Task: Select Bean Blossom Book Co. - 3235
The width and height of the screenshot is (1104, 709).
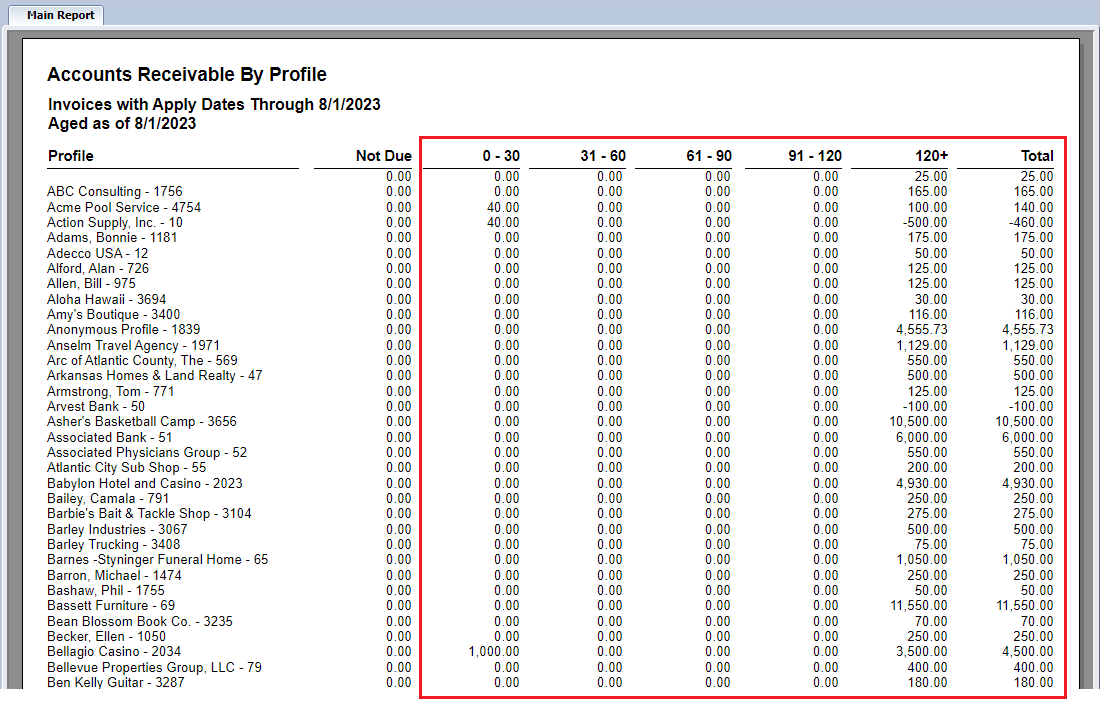Action: [x=140, y=622]
